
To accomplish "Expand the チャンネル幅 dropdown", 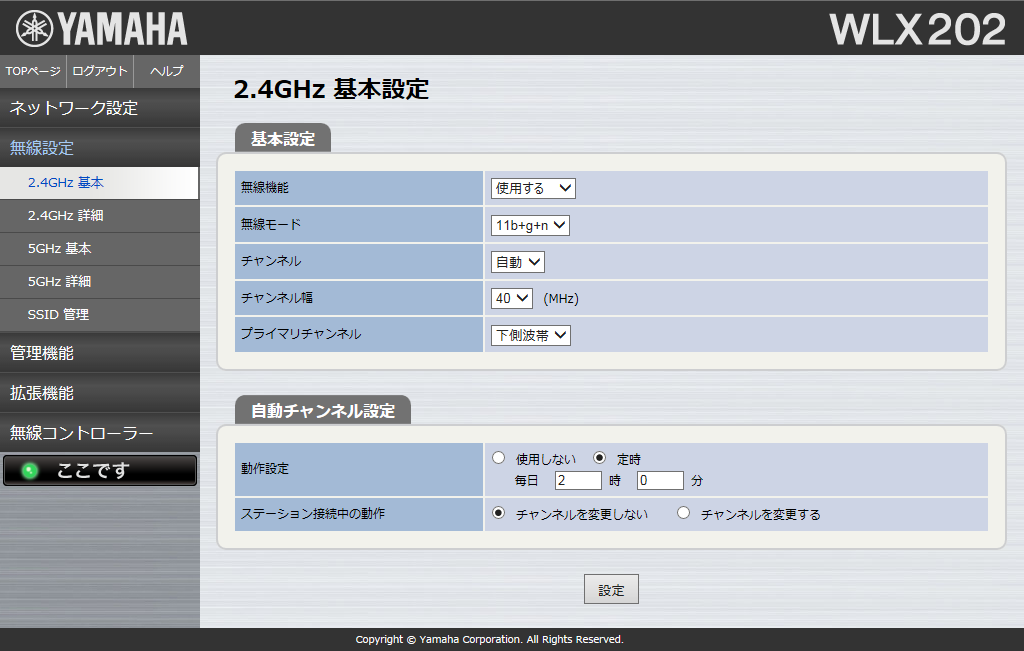I will point(511,298).
